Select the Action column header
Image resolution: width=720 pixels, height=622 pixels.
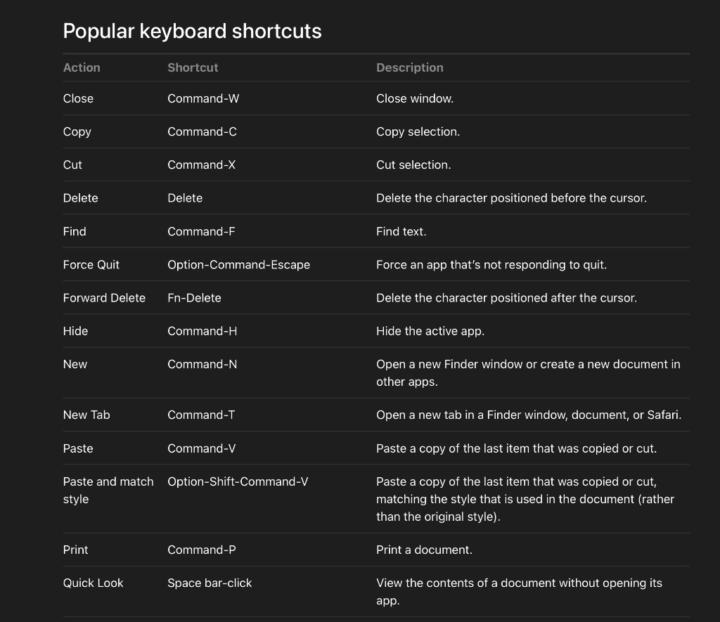tap(81, 67)
